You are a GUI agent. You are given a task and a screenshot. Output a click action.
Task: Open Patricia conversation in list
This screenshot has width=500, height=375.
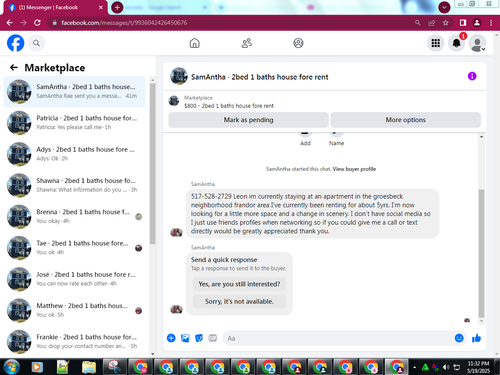[74, 123]
